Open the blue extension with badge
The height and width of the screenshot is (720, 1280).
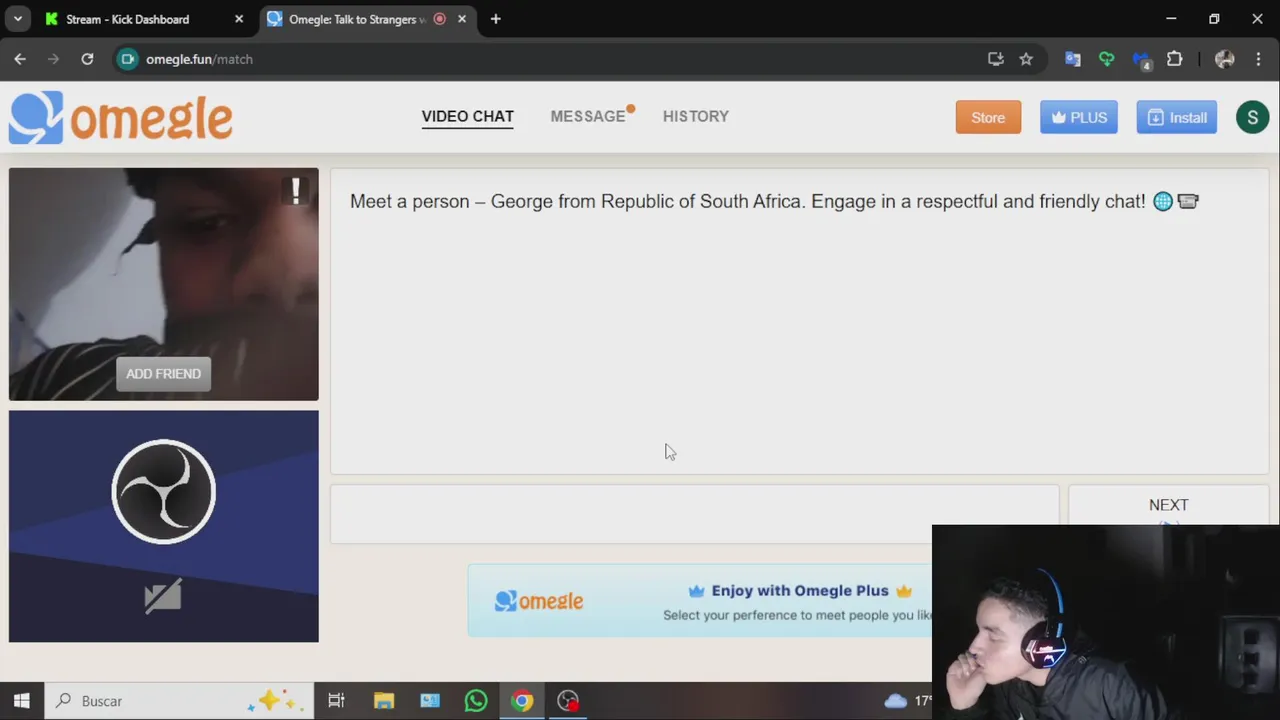click(1141, 60)
